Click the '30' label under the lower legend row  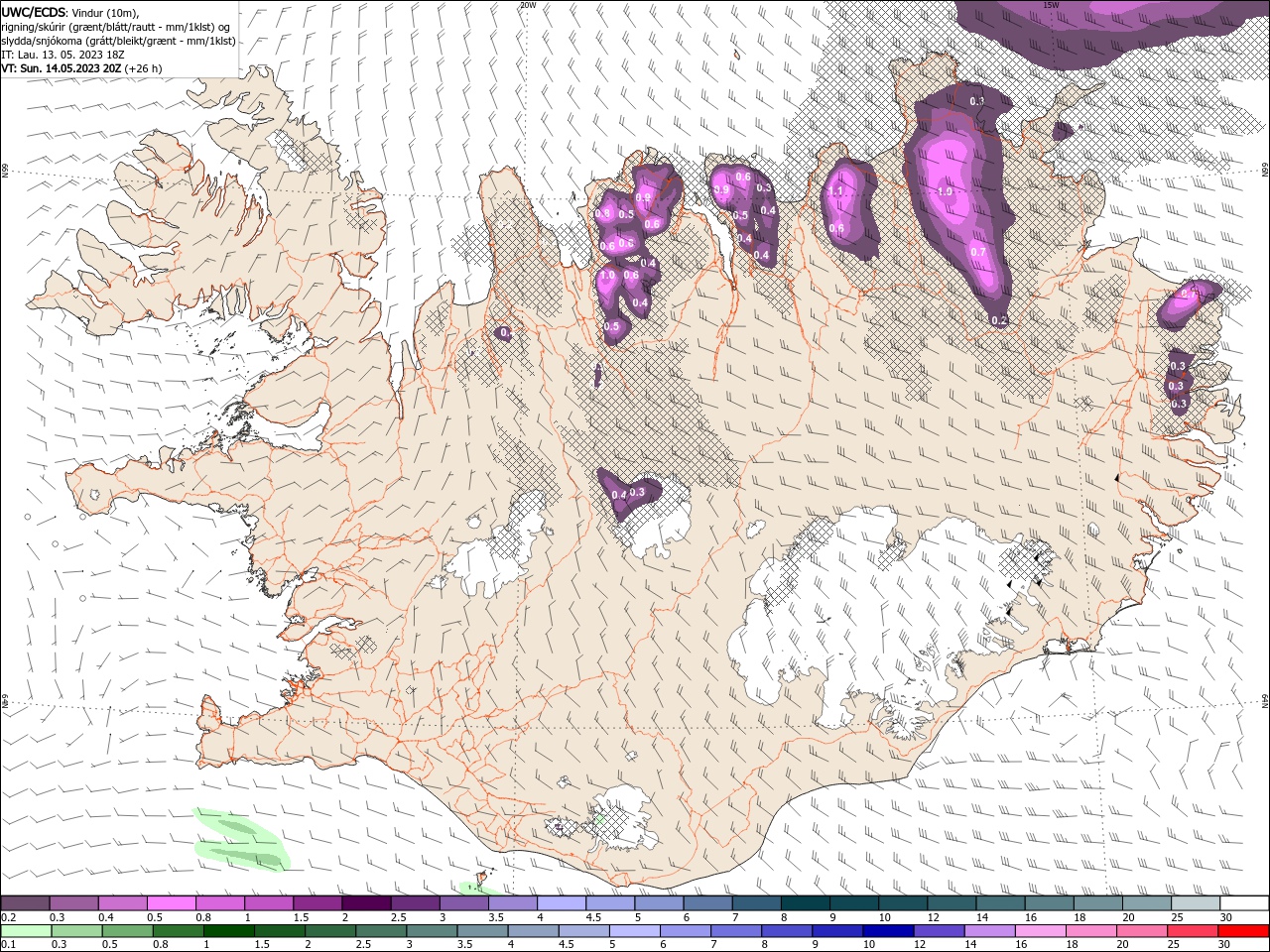(1223, 945)
